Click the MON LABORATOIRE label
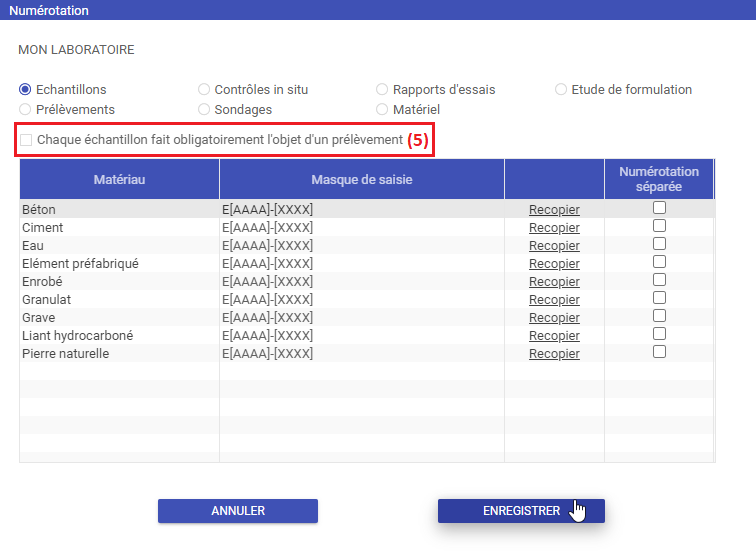 (x=76, y=50)
